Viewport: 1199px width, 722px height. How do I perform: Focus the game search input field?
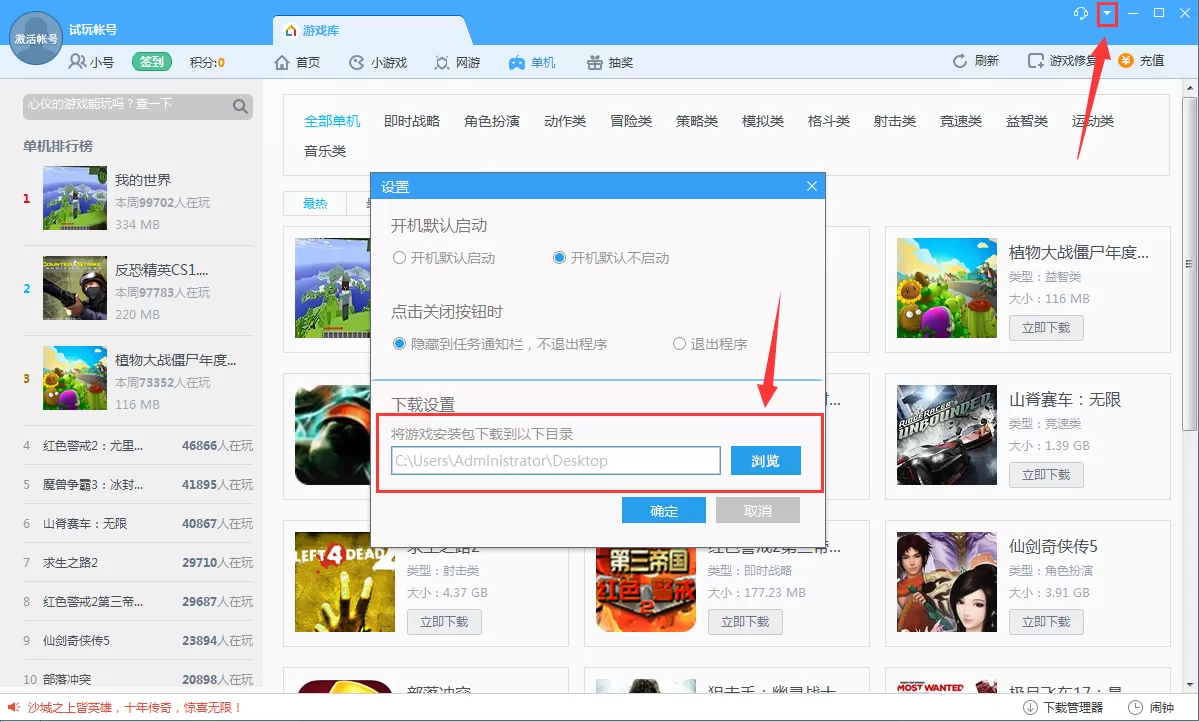pyautogui.click(x=127, y=106)
